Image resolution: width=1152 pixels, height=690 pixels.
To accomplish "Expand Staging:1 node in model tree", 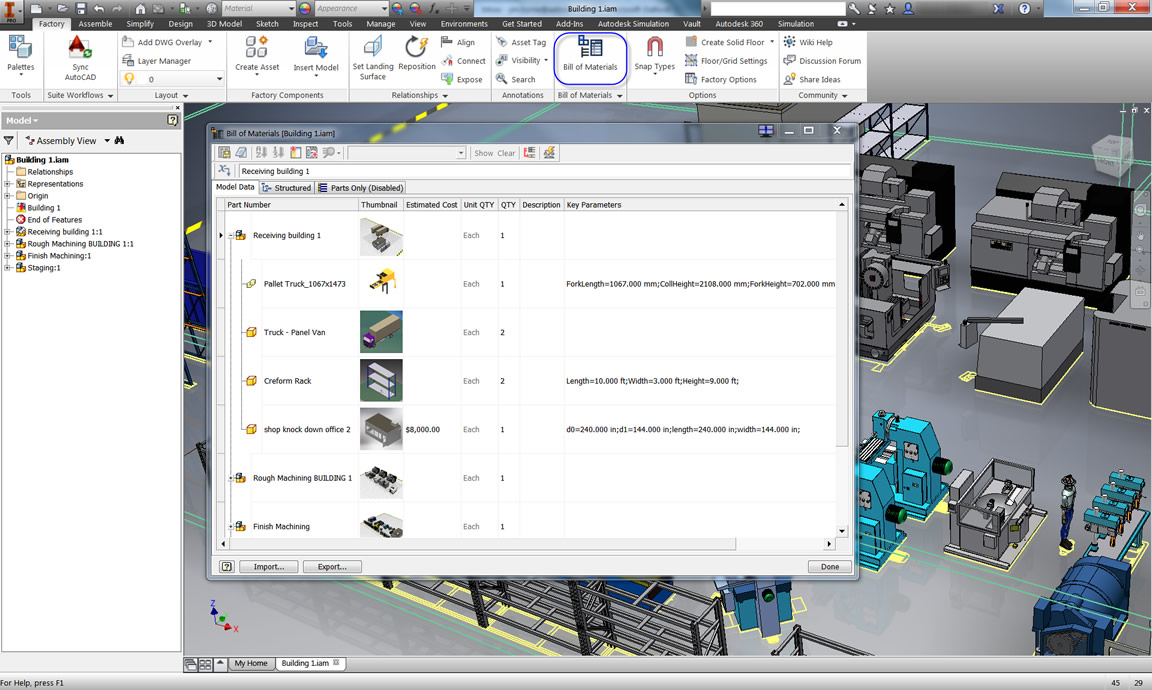I will point(7,268).
